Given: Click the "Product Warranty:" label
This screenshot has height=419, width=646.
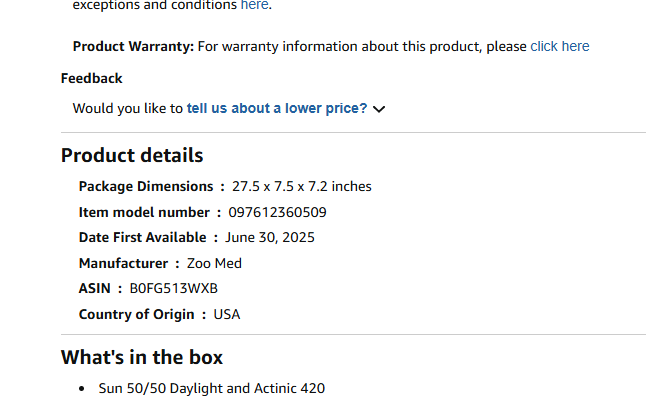Looking at the screenshot, I should [133, 46].
